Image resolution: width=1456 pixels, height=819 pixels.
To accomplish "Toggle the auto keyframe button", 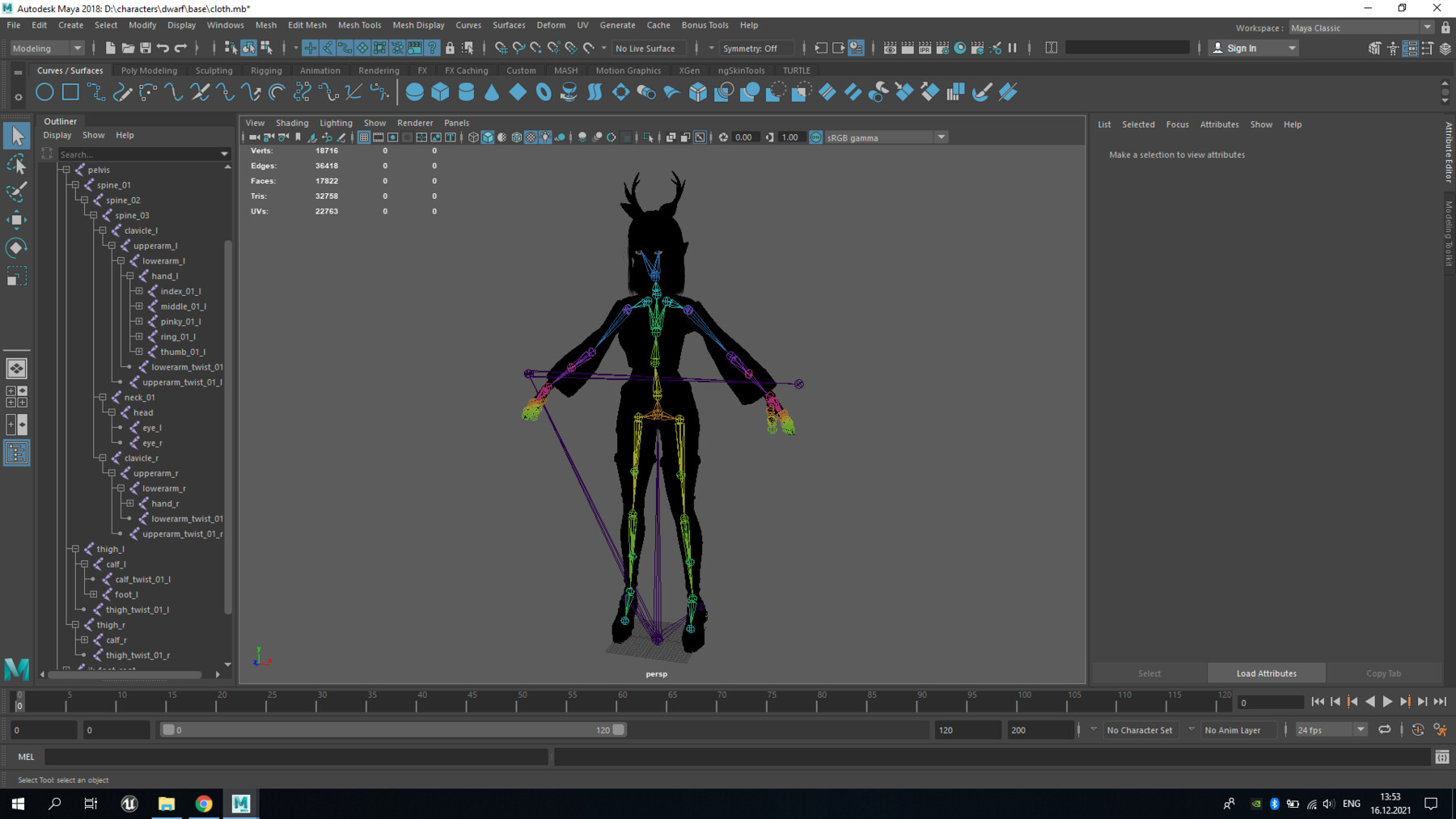I will click(1418, 729).
